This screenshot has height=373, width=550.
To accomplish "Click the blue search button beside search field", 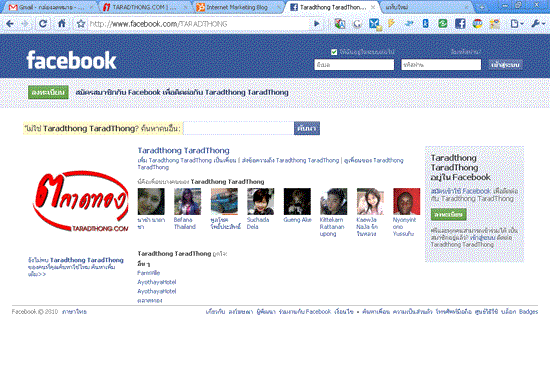I will point(307,128).
